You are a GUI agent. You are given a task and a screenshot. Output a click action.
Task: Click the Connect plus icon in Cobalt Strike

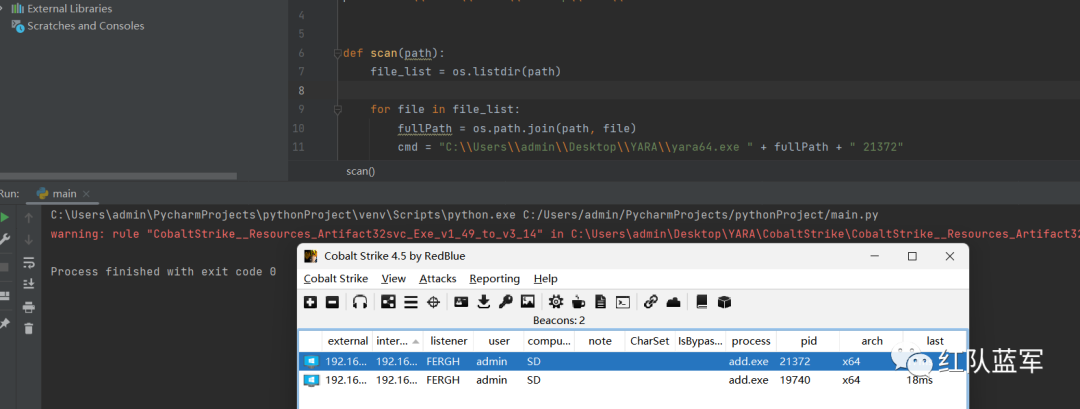click(311, 302)
